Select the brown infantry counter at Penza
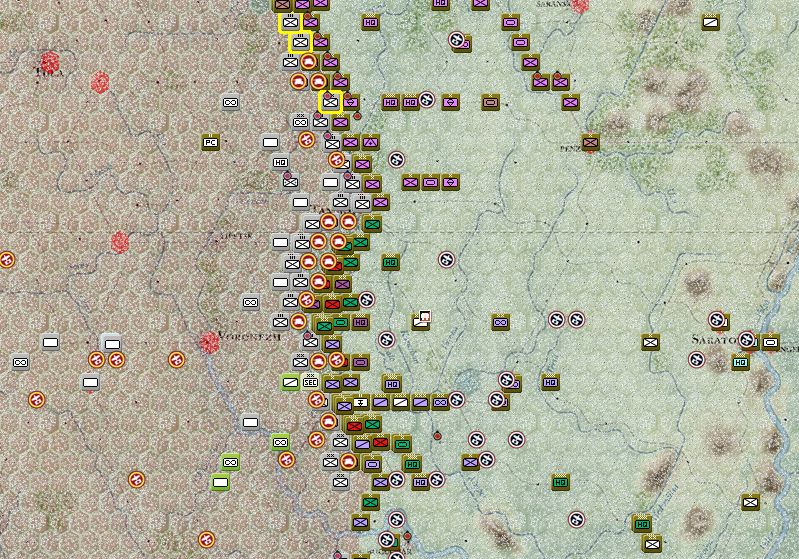The width and height of the screenshot is (799, 559). click(591, 143)
